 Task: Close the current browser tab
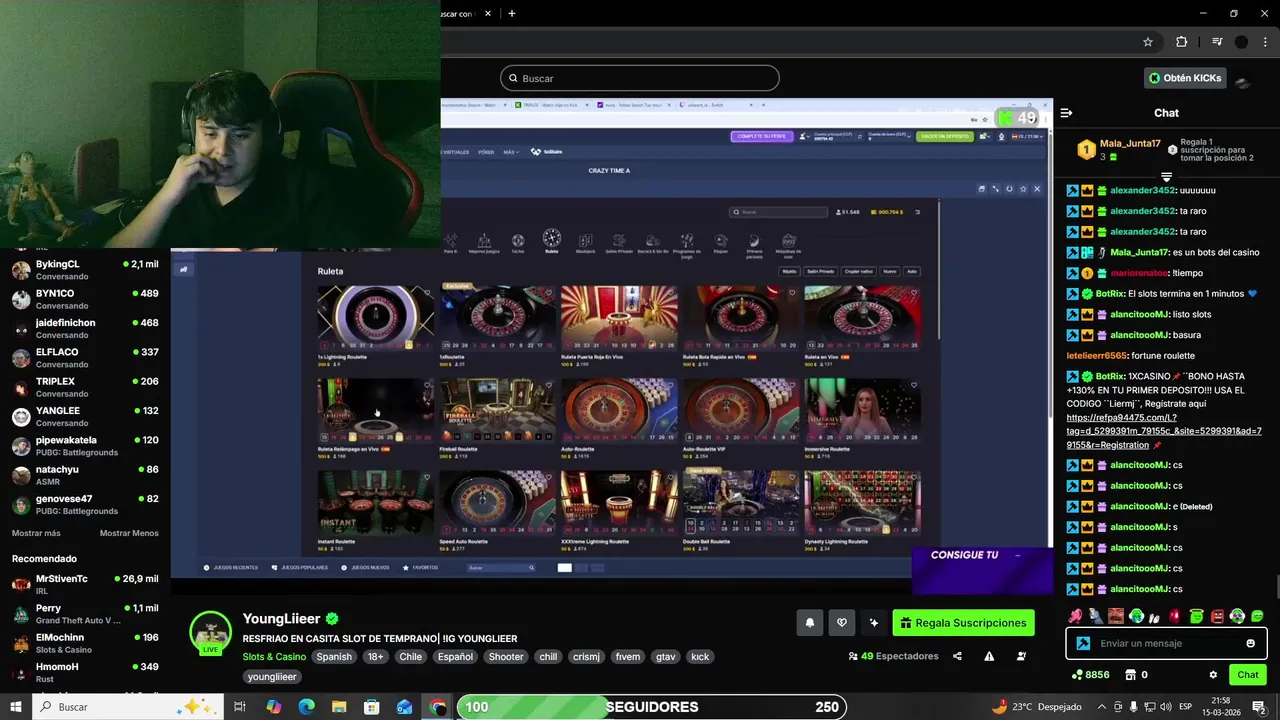[x=488, y=13]
